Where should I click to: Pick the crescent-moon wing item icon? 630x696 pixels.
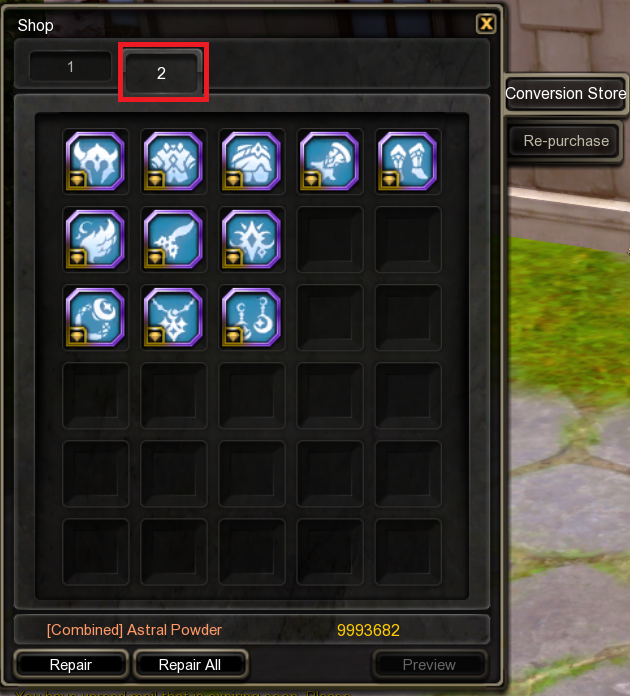[x=95, y=239]
